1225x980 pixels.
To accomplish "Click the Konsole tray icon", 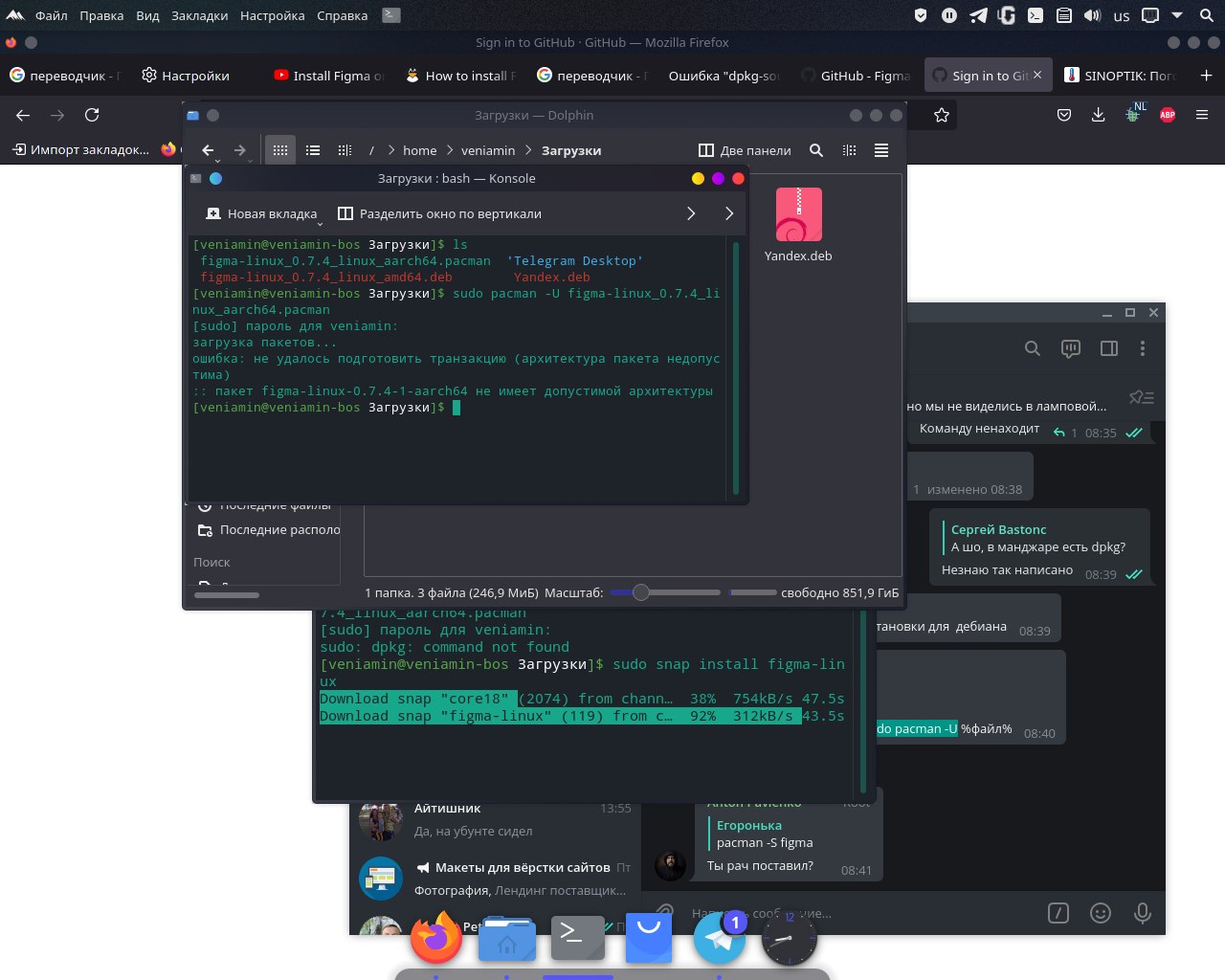I will click(x=1036, y=15).
